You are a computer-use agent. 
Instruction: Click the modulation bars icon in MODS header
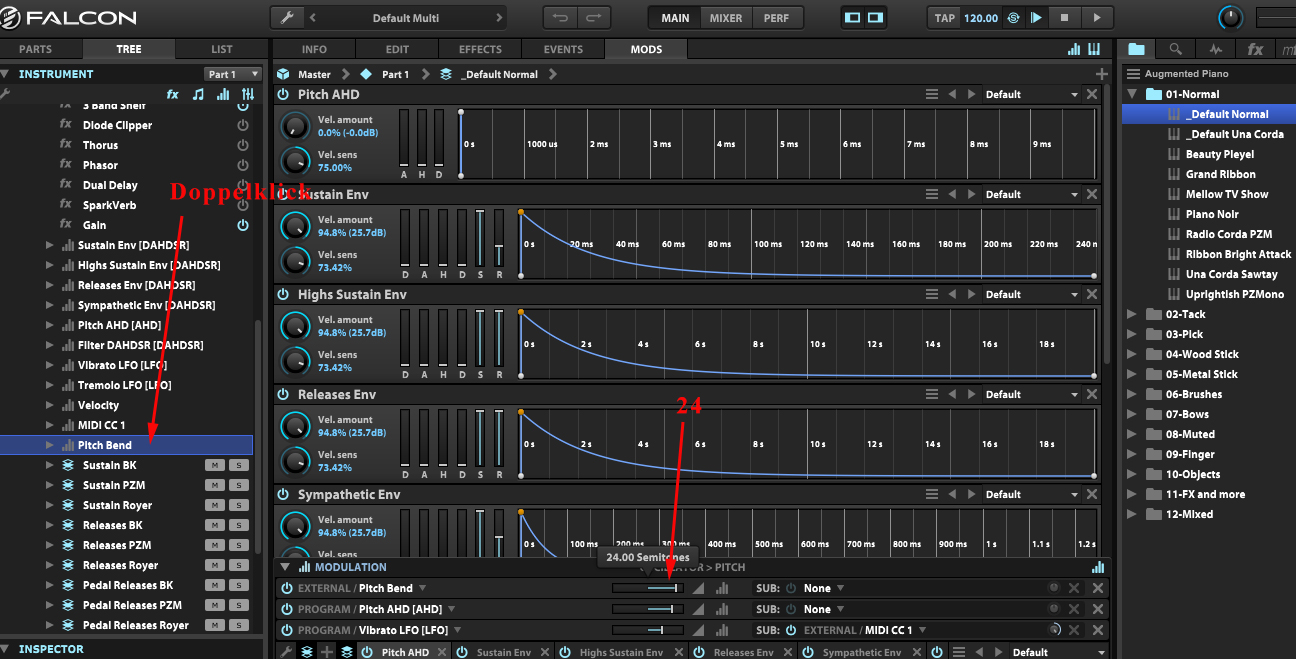(x=1074, y=49)
